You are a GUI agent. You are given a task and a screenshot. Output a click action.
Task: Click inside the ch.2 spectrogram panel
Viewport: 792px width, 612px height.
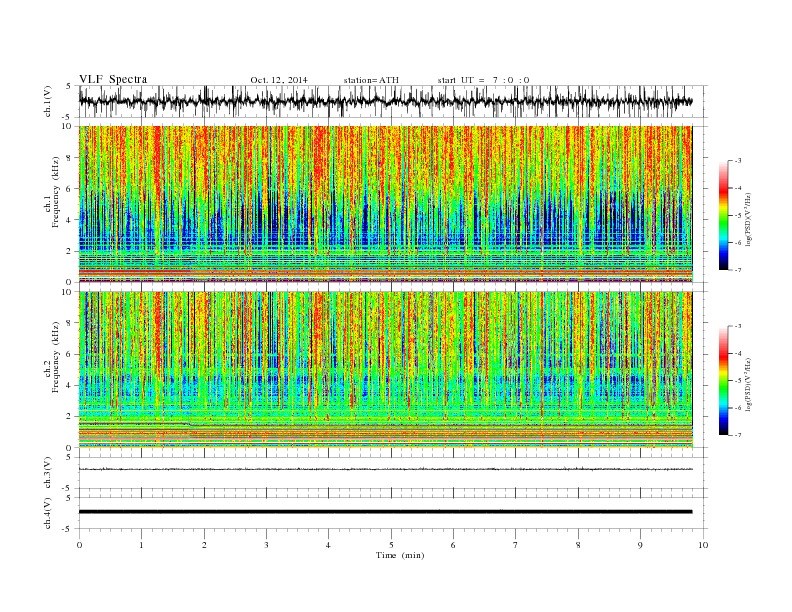click(x=385, y=370)
